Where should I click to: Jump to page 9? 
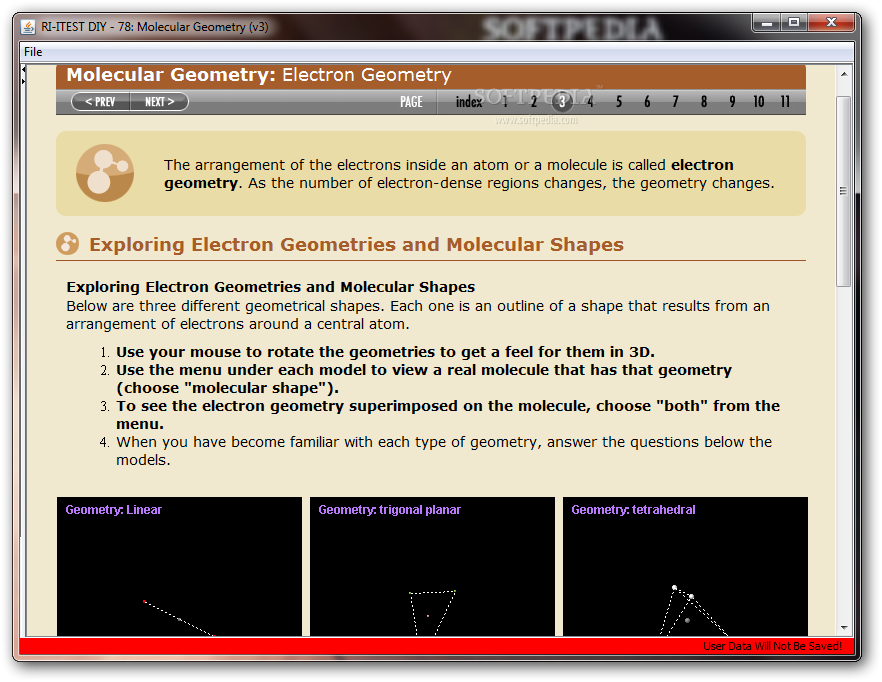pyautogui.click(x=732, y=102)
